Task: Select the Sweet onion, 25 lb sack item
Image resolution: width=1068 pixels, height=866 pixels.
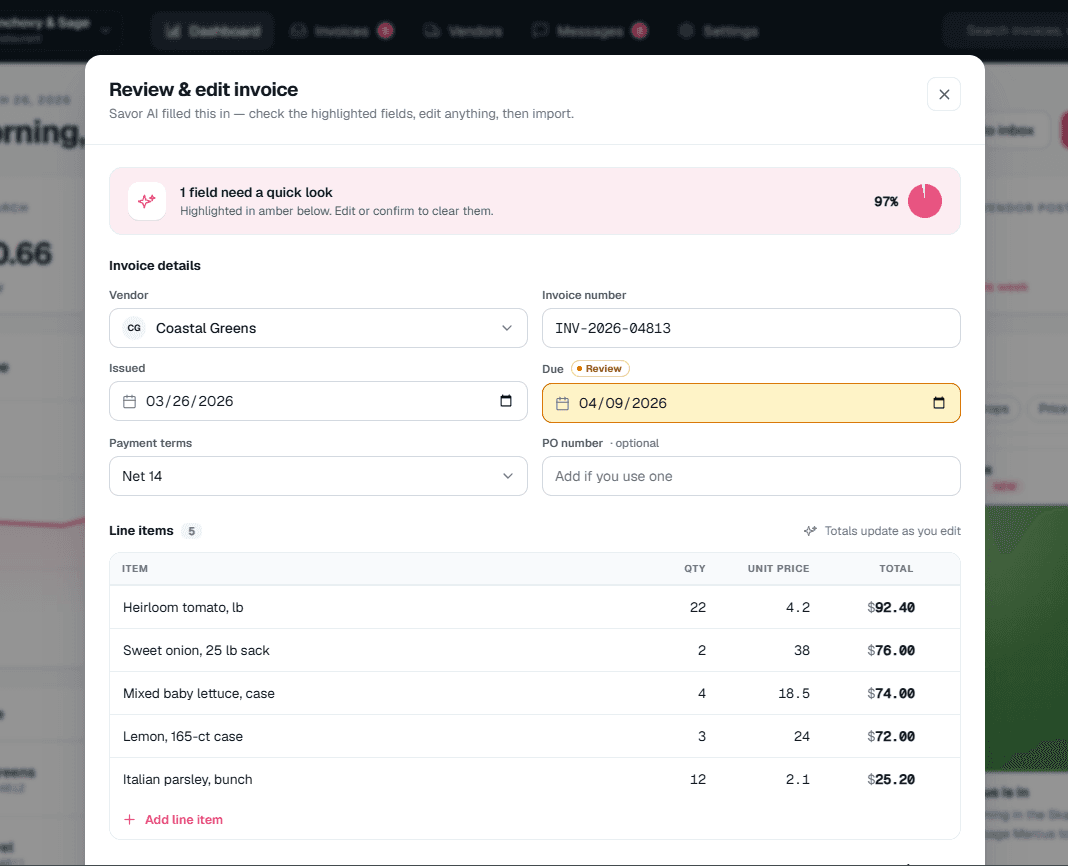Action: [196, 650]
